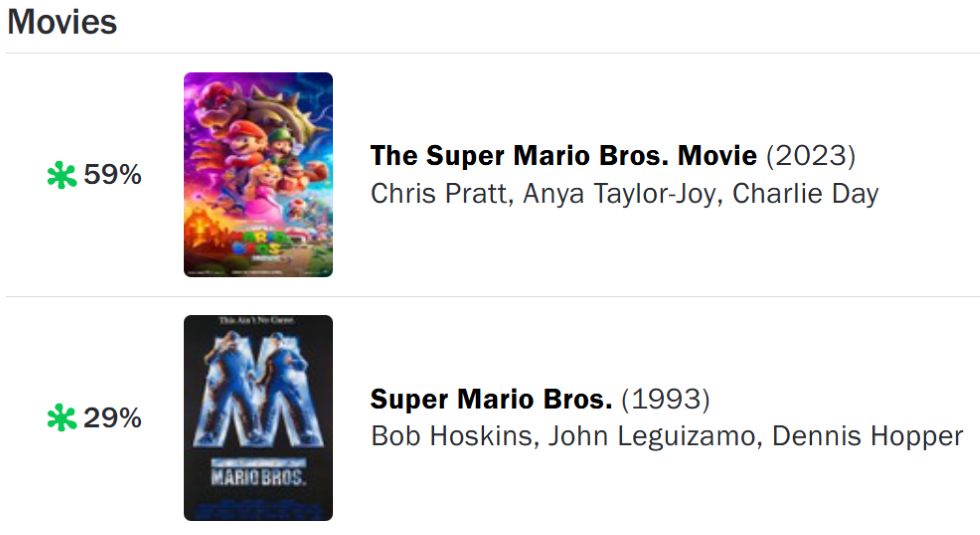Image resolution: width=980 pixels, height=535 pixels.
Task: Click the John Leguizamo cast name
Action: pos(652,436)
